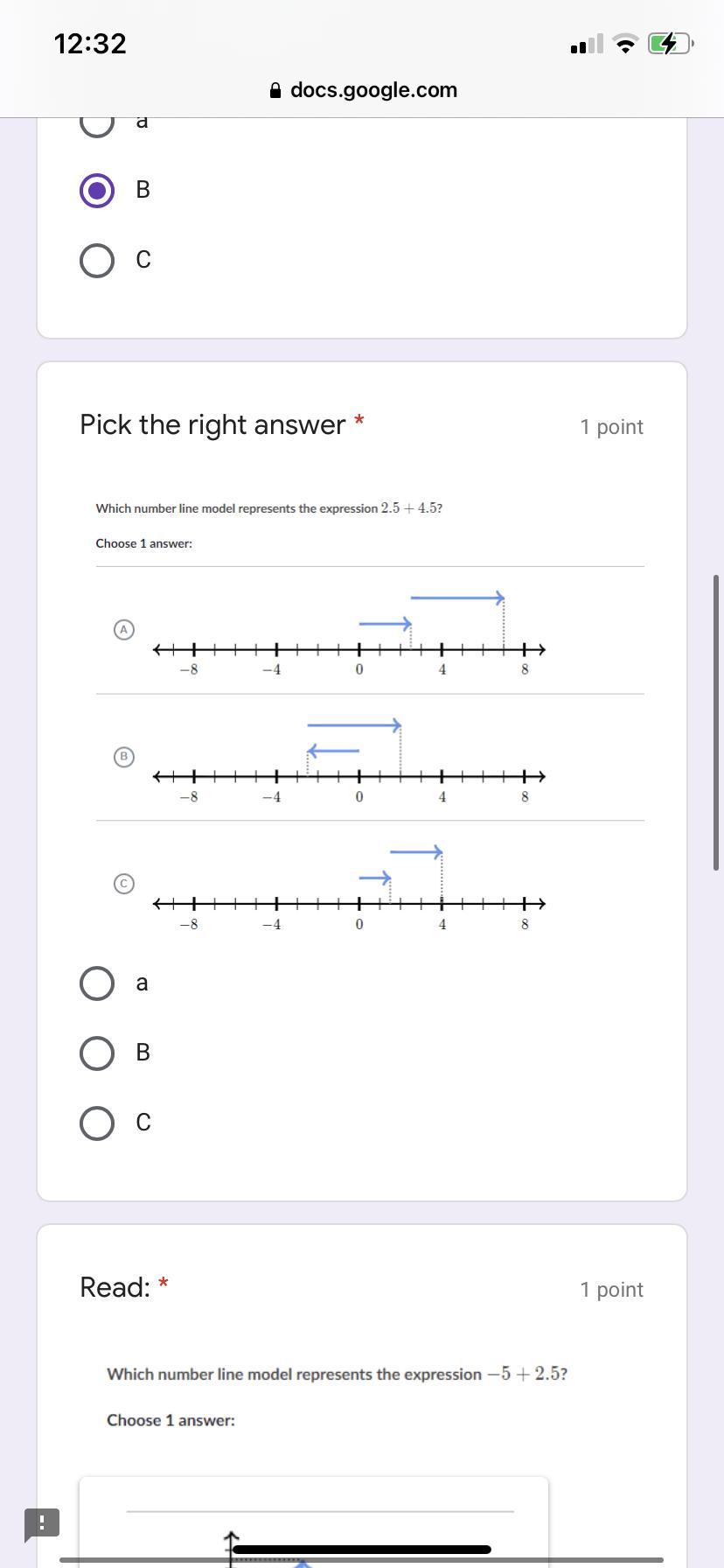
Task: Click the circled B beside the second number line
Action: [x=124, y=756]
